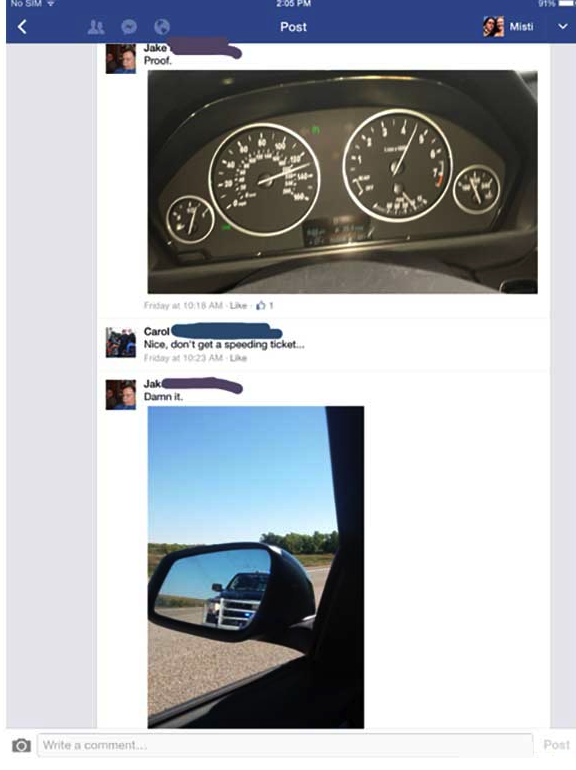The image size is (576, 770).
Task: View Carol's profile avatar
Action: (121, 342)
